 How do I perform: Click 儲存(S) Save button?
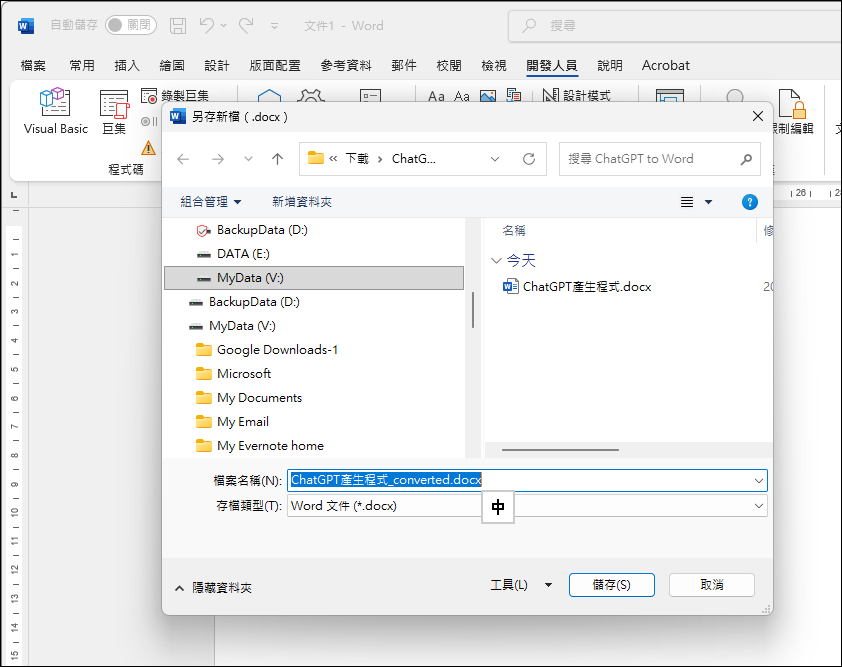point(612,585)
